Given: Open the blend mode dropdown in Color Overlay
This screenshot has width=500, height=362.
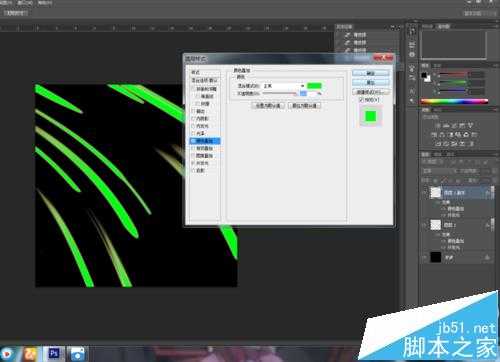Looking at the screenshot, I should pyautogui.click(x=284, y=86).
